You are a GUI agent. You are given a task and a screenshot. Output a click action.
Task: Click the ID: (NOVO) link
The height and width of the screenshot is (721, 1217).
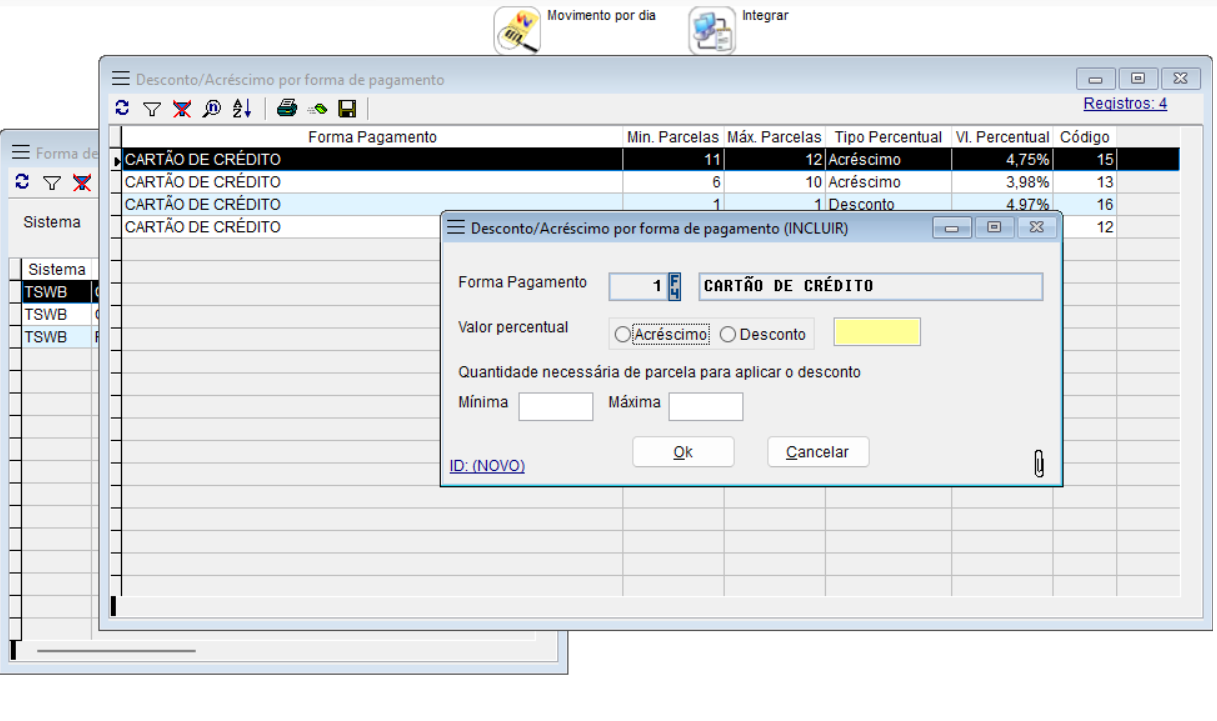(x=487, y=466)
